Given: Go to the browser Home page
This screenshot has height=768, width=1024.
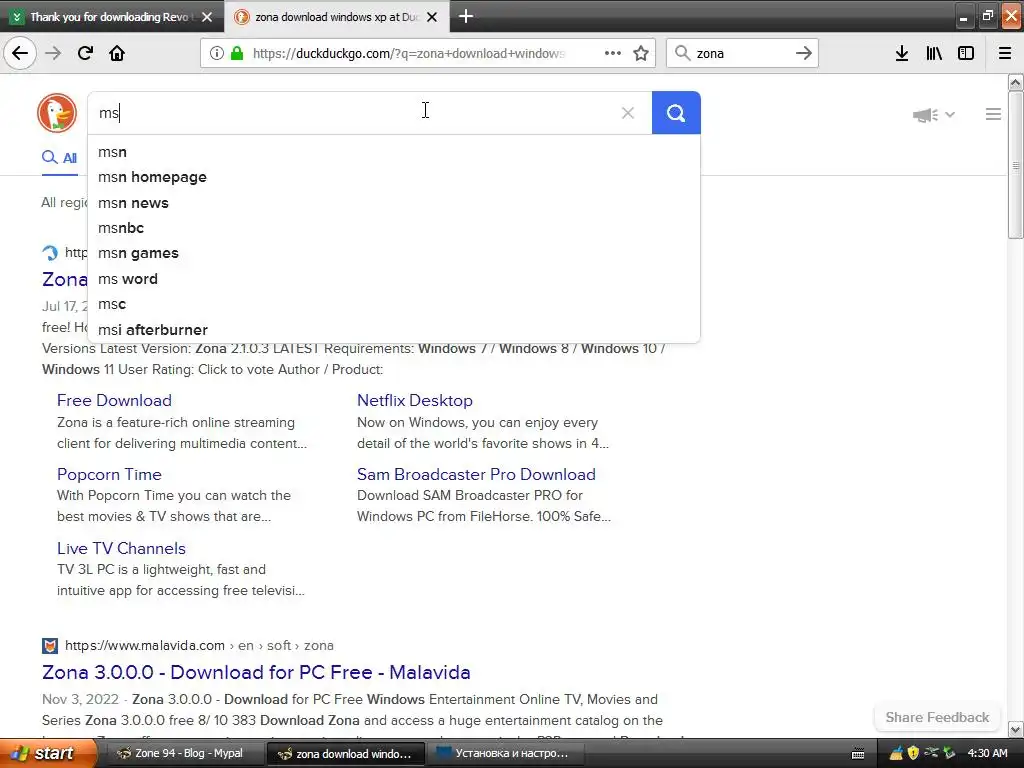Looking at the screenshot, I should click(x=117, y=53).
